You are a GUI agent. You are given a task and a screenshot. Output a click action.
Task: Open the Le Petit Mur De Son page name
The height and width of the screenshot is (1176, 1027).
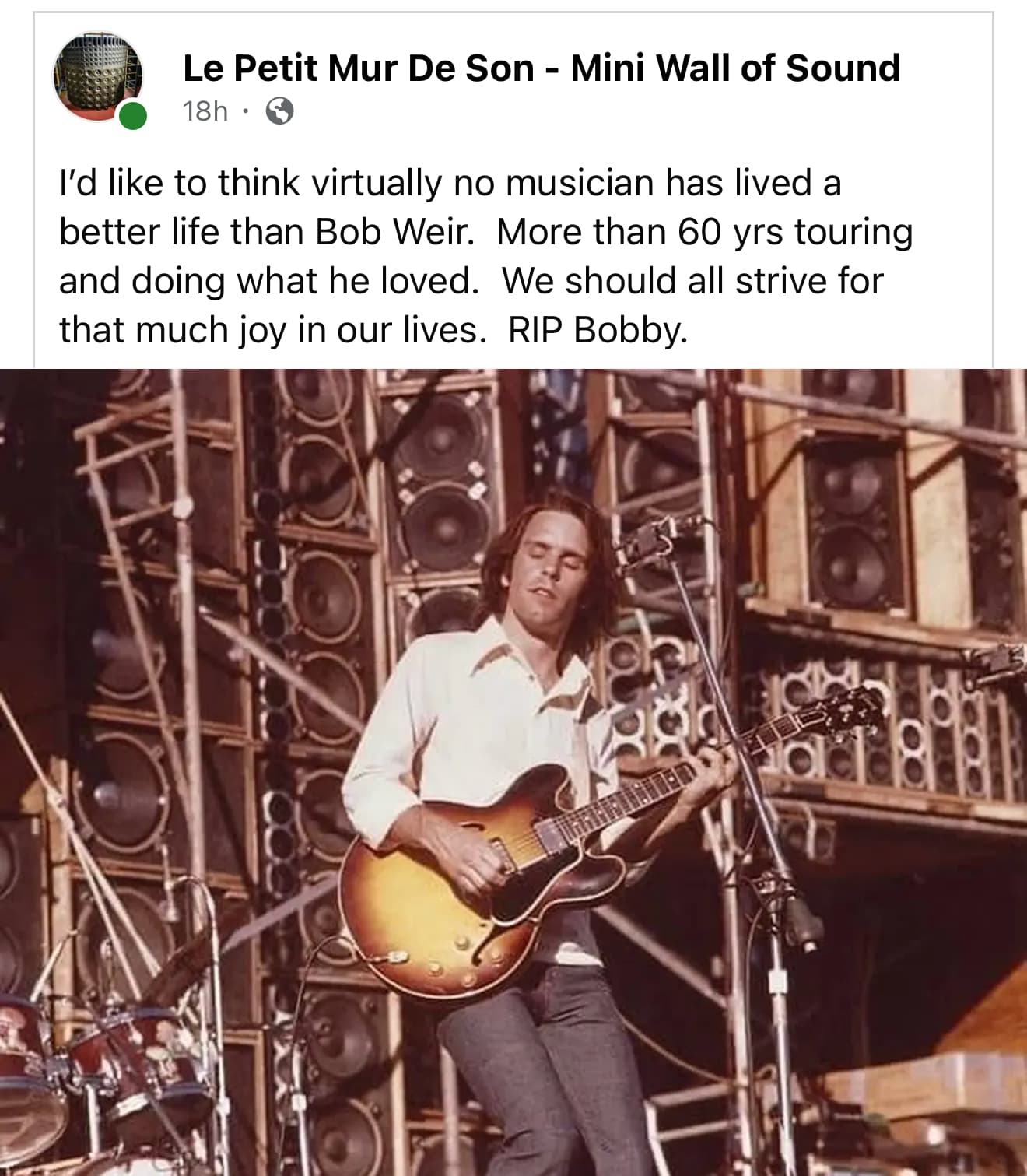[x=359, y=68]
